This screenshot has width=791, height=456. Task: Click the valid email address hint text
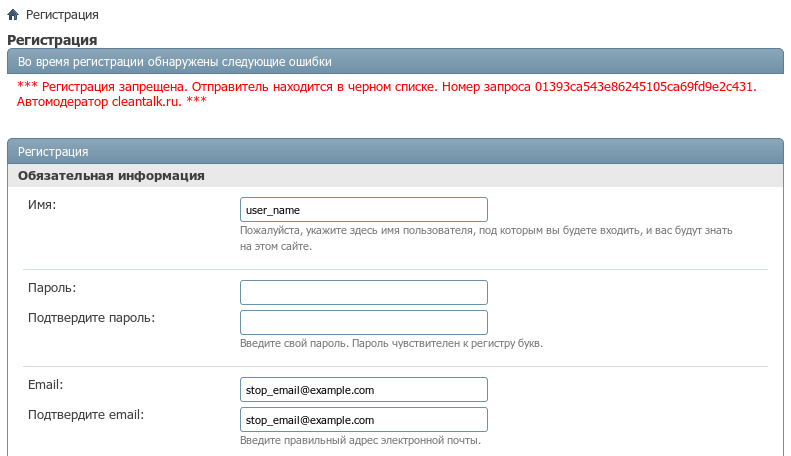coord(360,440)
